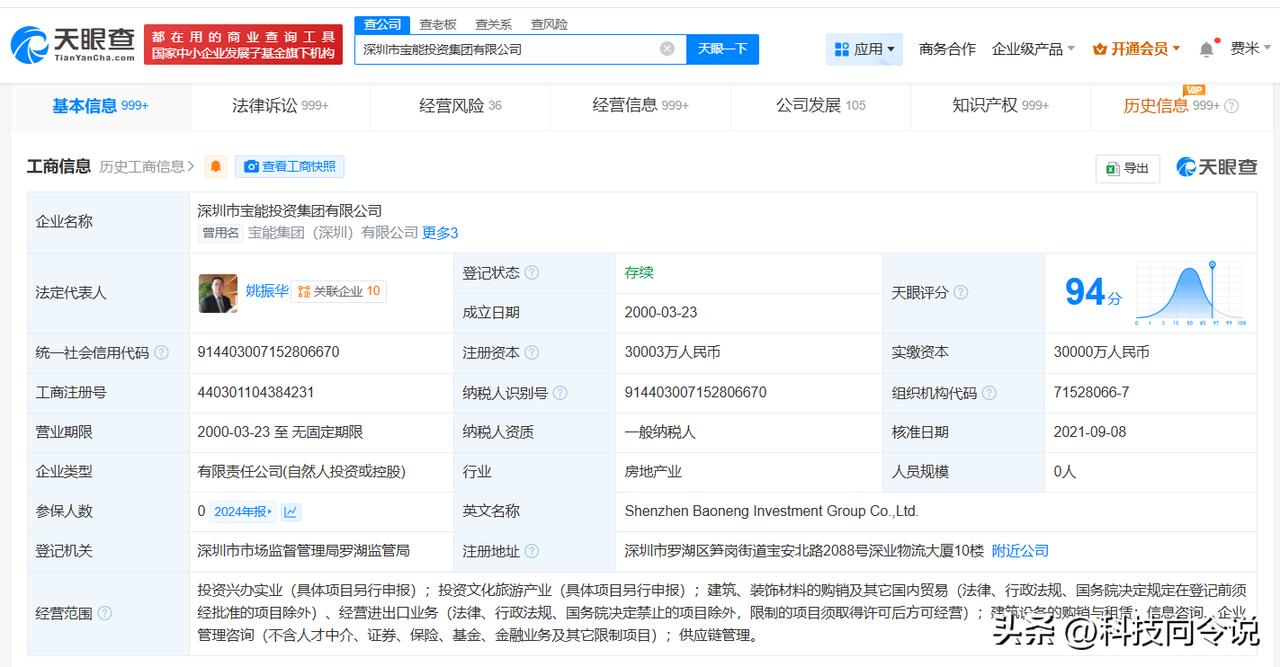Image resolution: width=1280 pixels, height=667 pixels.
Task: Click the 天眼评分 distribution curve chart
Action: 1189,293
